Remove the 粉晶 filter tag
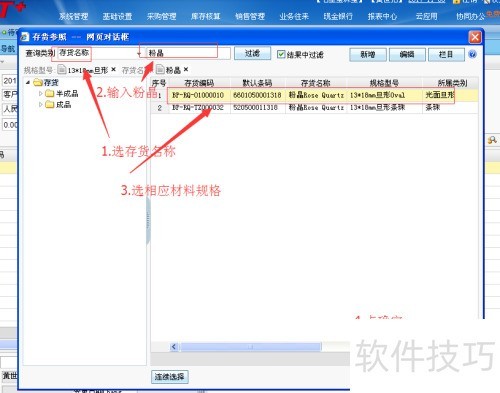500x393 pixels. tap(186, 69)
